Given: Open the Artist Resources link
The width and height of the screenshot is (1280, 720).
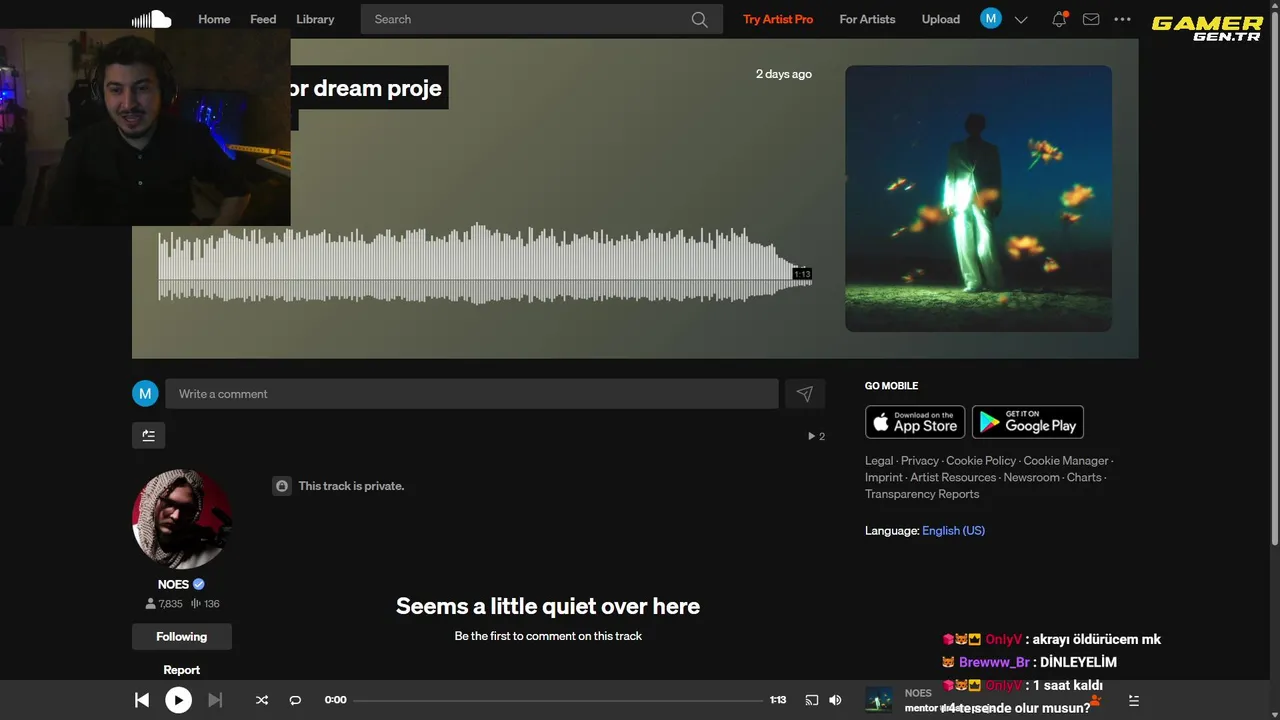Looking at the screenshot, I should [x=953, y=478].
